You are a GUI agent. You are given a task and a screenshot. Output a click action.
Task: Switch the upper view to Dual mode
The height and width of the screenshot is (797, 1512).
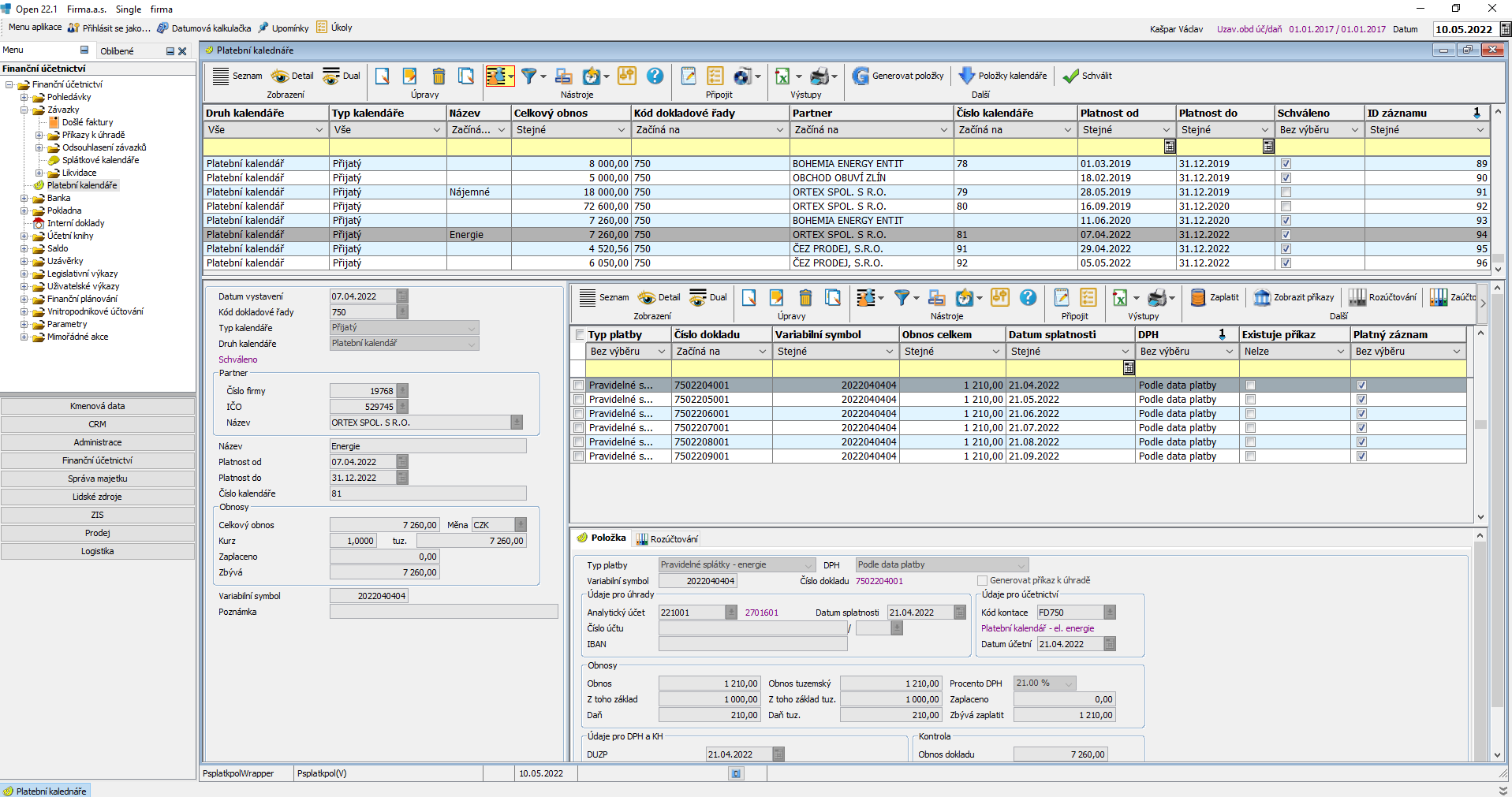point(341,76)
